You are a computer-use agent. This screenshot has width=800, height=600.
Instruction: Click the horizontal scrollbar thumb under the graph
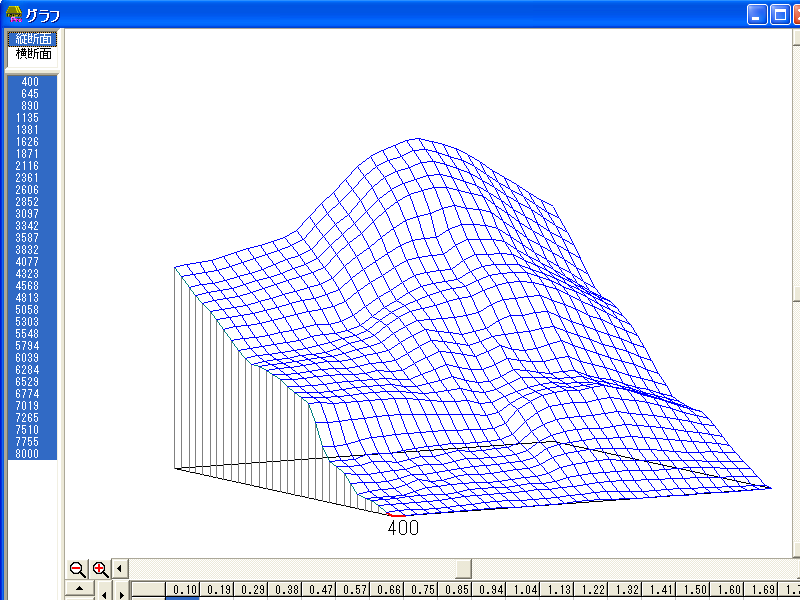click(x=463, y=568)
